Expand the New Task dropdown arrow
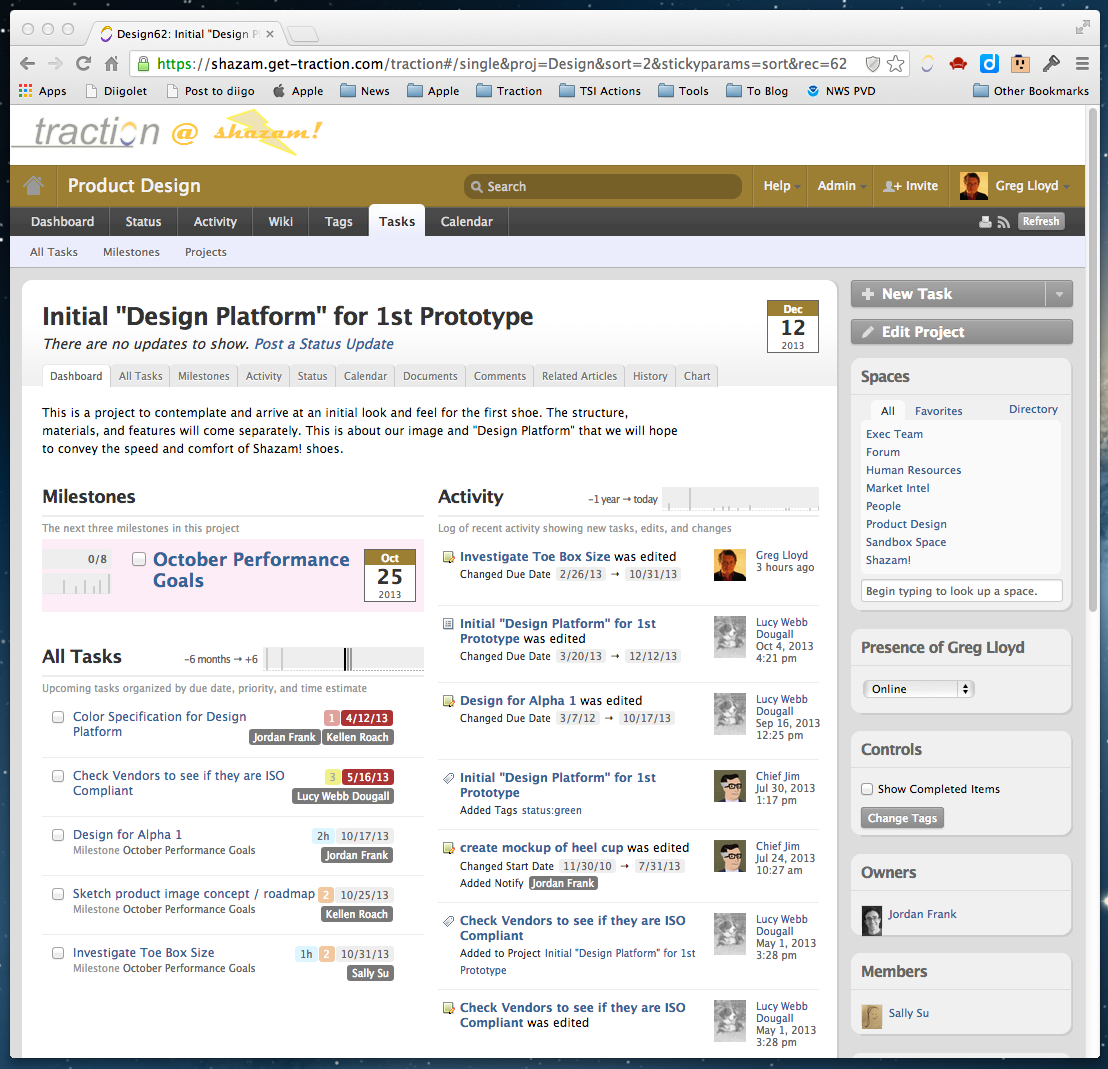Screen dimensions: 1108x1069 click(x=1059, y=294)
